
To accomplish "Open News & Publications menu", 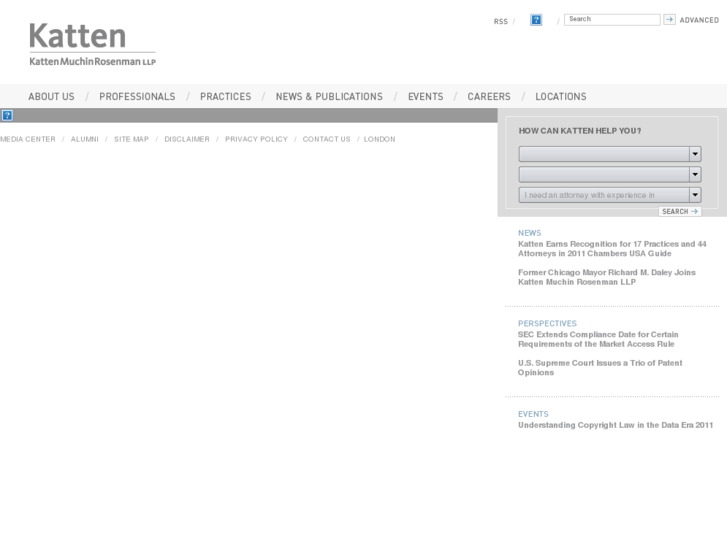I will 329,96.
